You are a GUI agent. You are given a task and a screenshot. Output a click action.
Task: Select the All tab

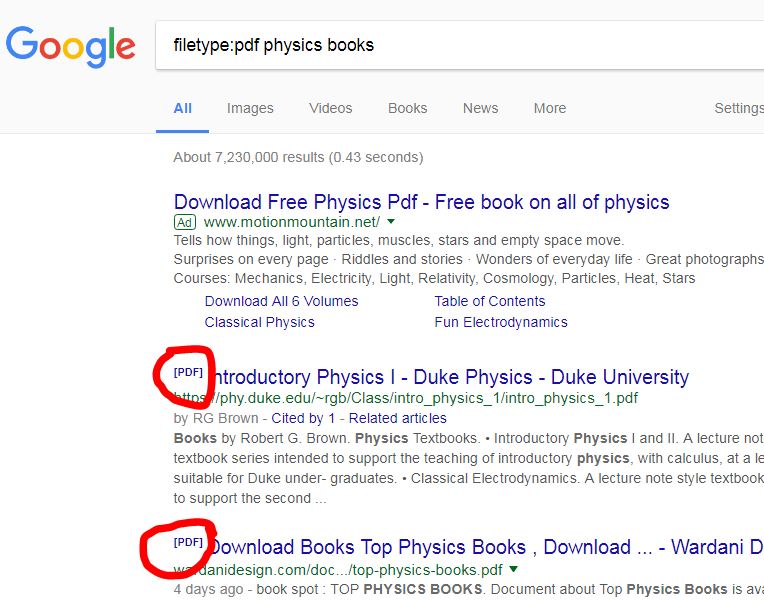coord(183,108)
